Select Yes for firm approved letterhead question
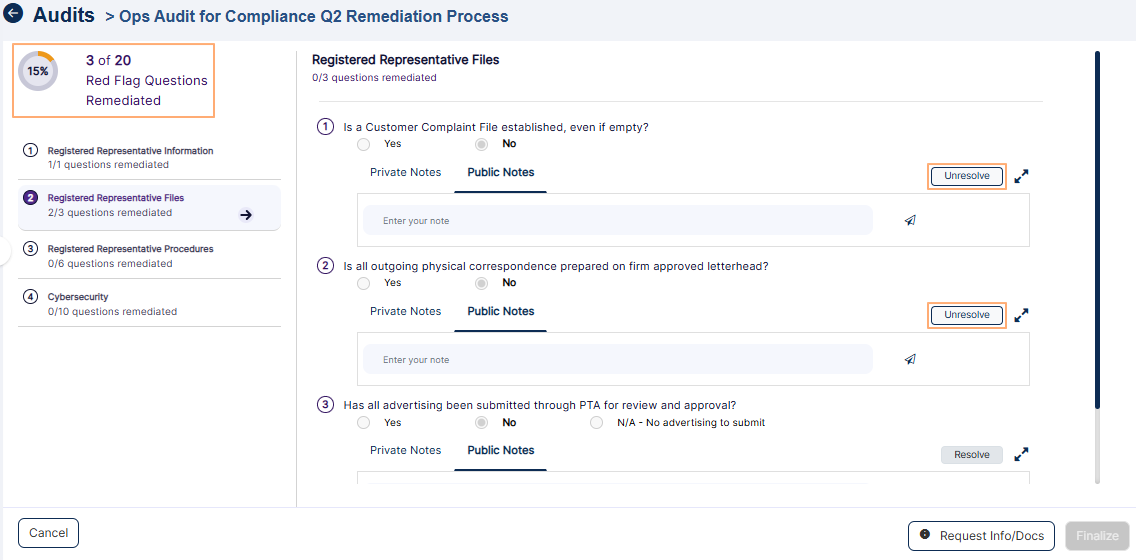 pyautogui.click(x=364, y=283)
